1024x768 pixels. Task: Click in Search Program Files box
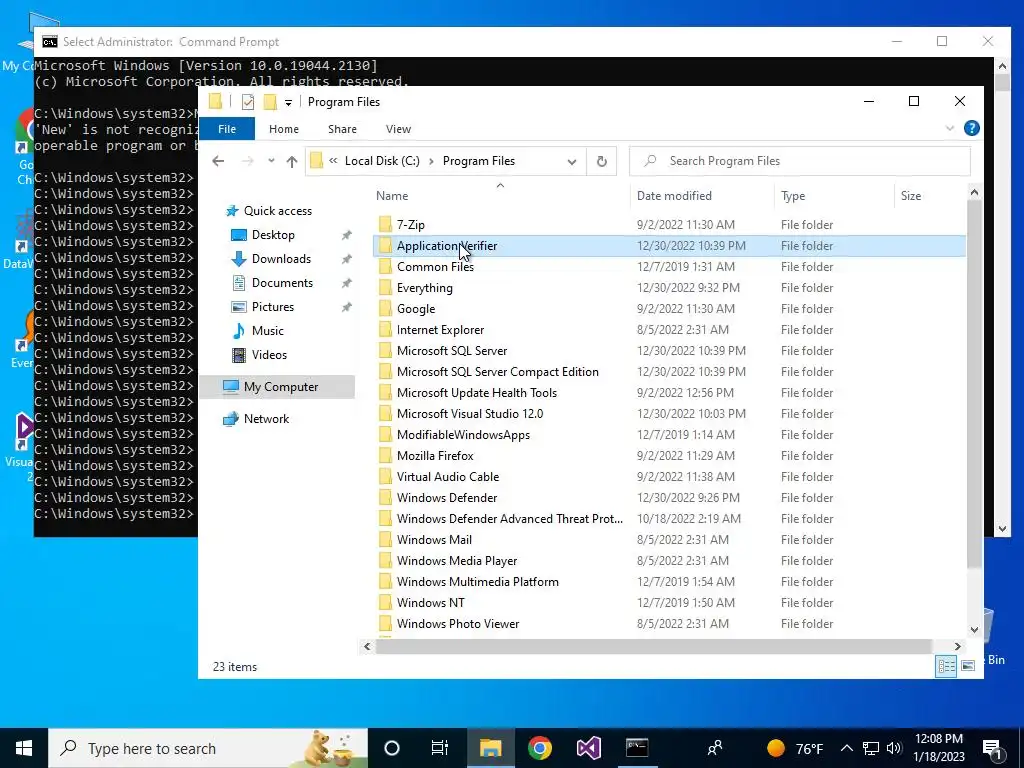[799, 161]
